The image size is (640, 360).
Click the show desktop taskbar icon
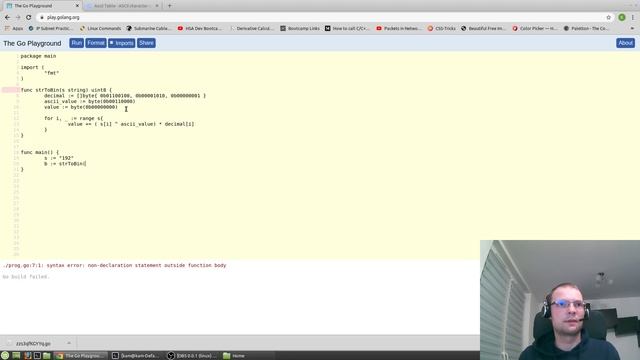click(x=16, y=356)
